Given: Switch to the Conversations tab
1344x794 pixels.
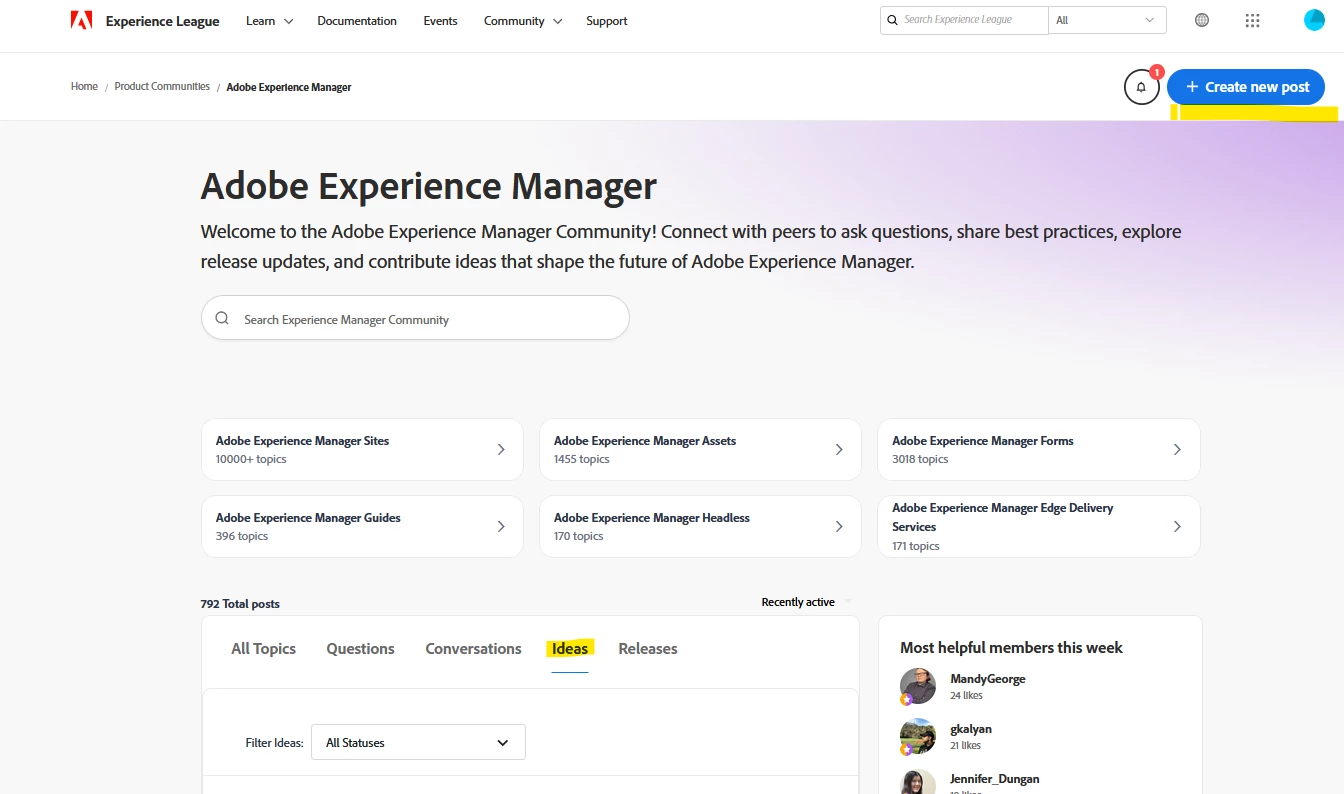Looking at the screenshot, I should pyautogui.click(x=473, y=648).
